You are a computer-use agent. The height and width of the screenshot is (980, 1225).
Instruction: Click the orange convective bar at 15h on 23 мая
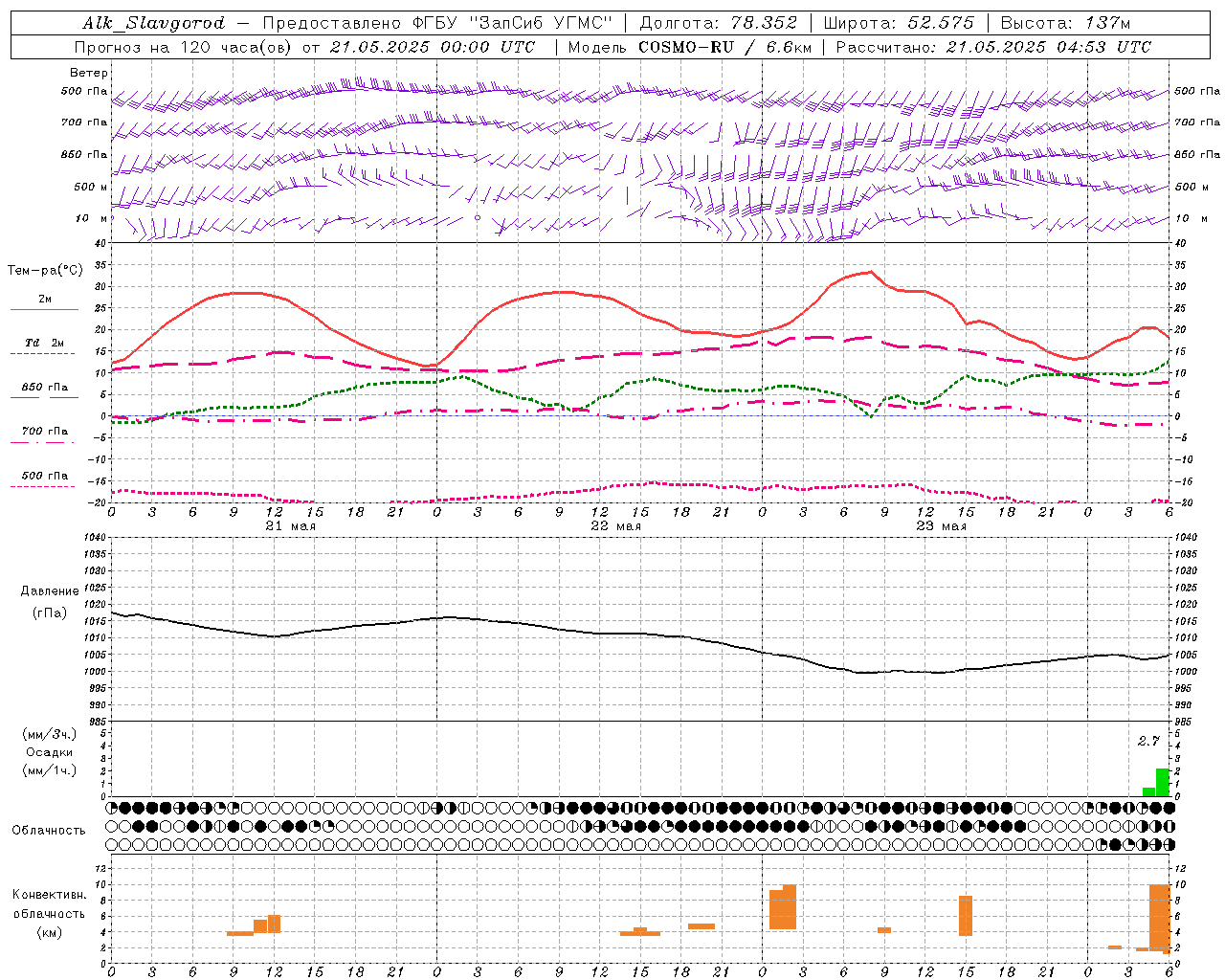(966, 916)
